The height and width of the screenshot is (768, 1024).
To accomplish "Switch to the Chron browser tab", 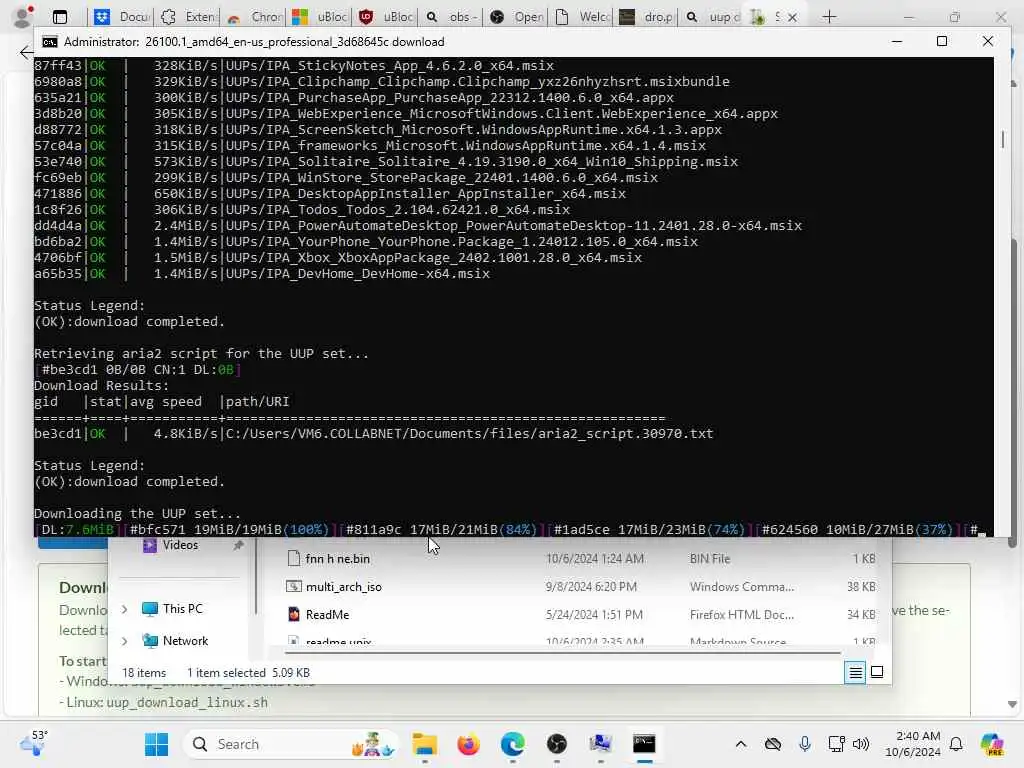I will coord(254,17).
